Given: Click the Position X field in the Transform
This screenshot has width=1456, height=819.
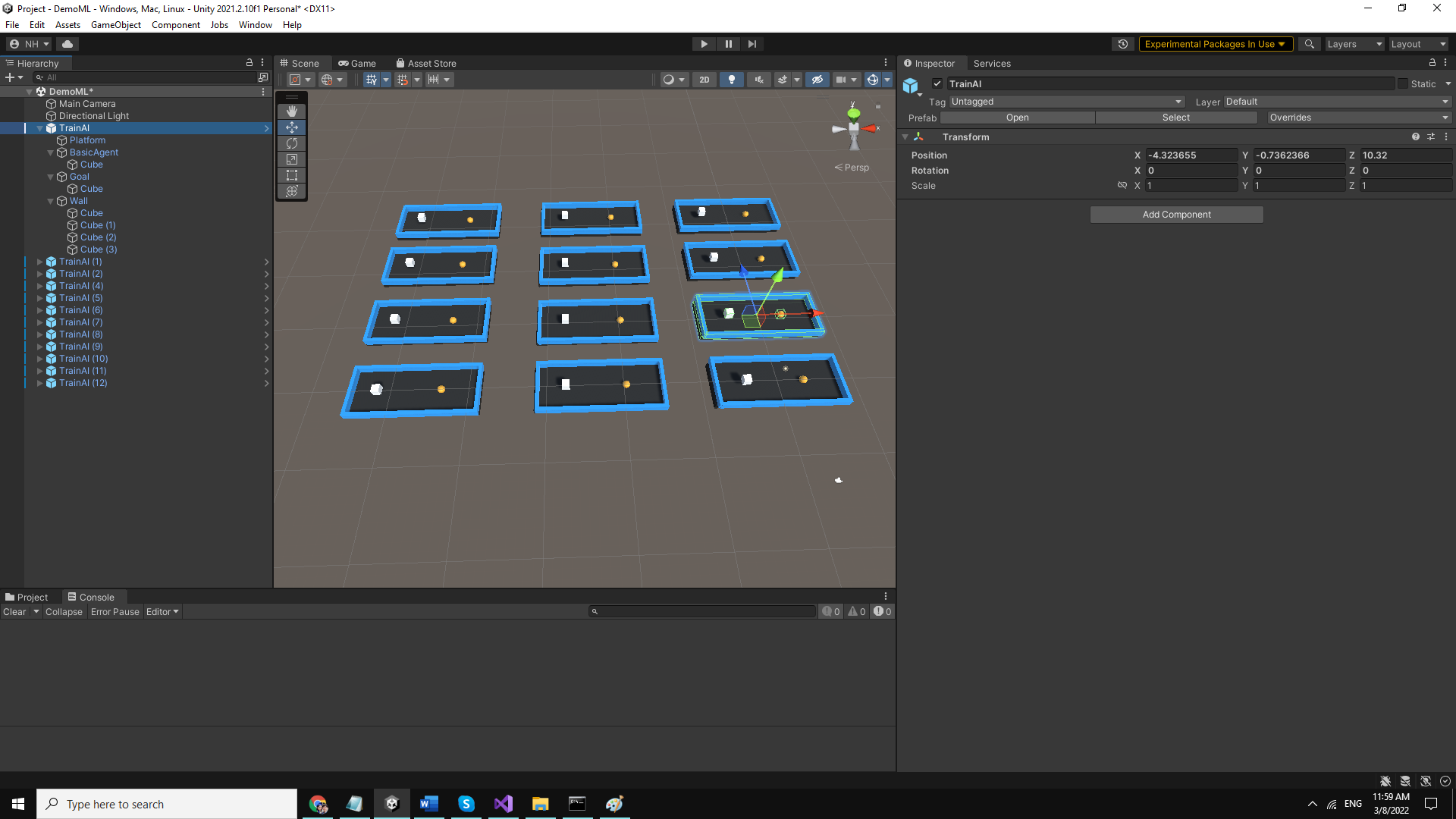Looking at the screenshot, I should click(1191, 155).
